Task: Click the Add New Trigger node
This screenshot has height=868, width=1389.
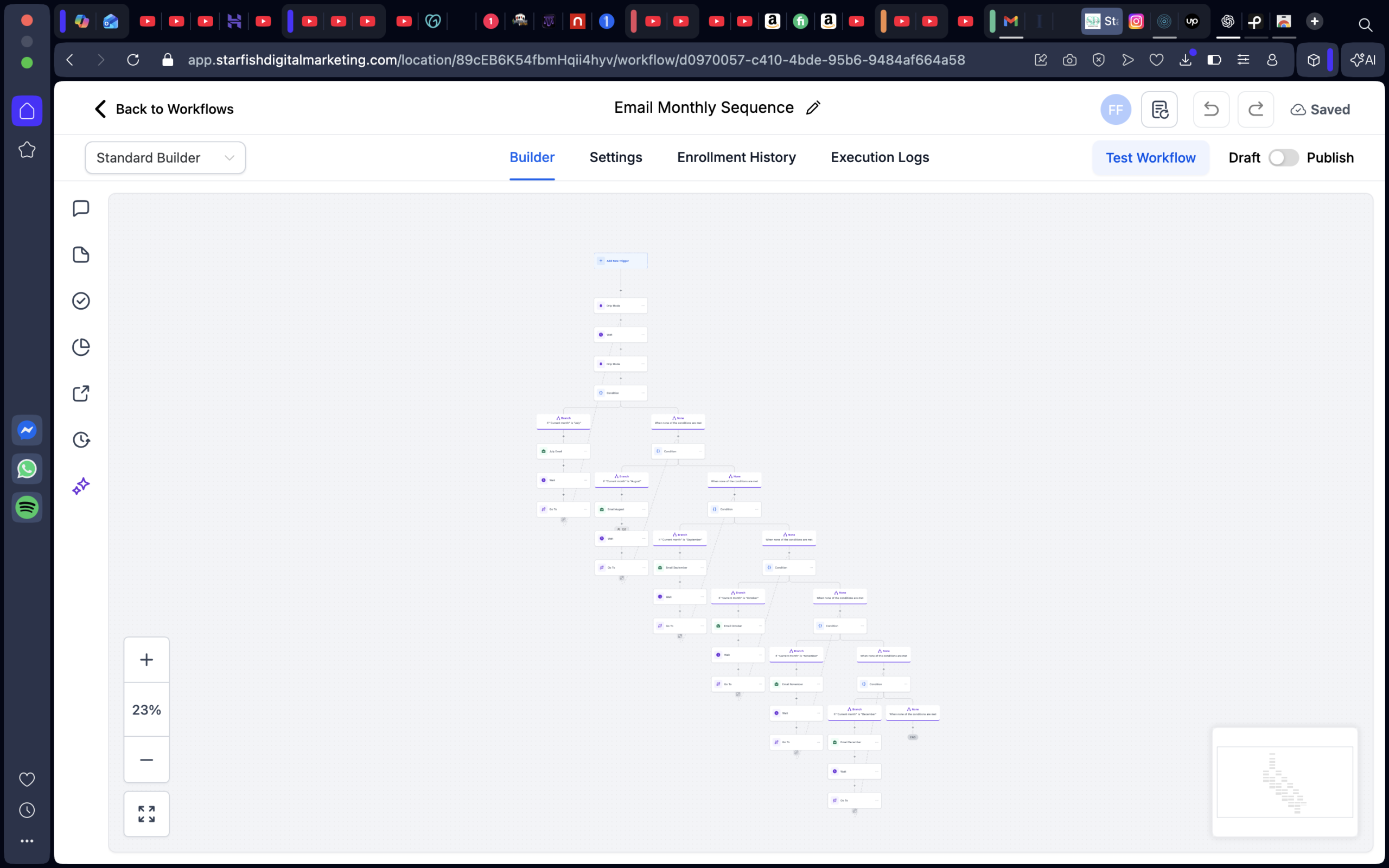Action: [x=621, y=260]
